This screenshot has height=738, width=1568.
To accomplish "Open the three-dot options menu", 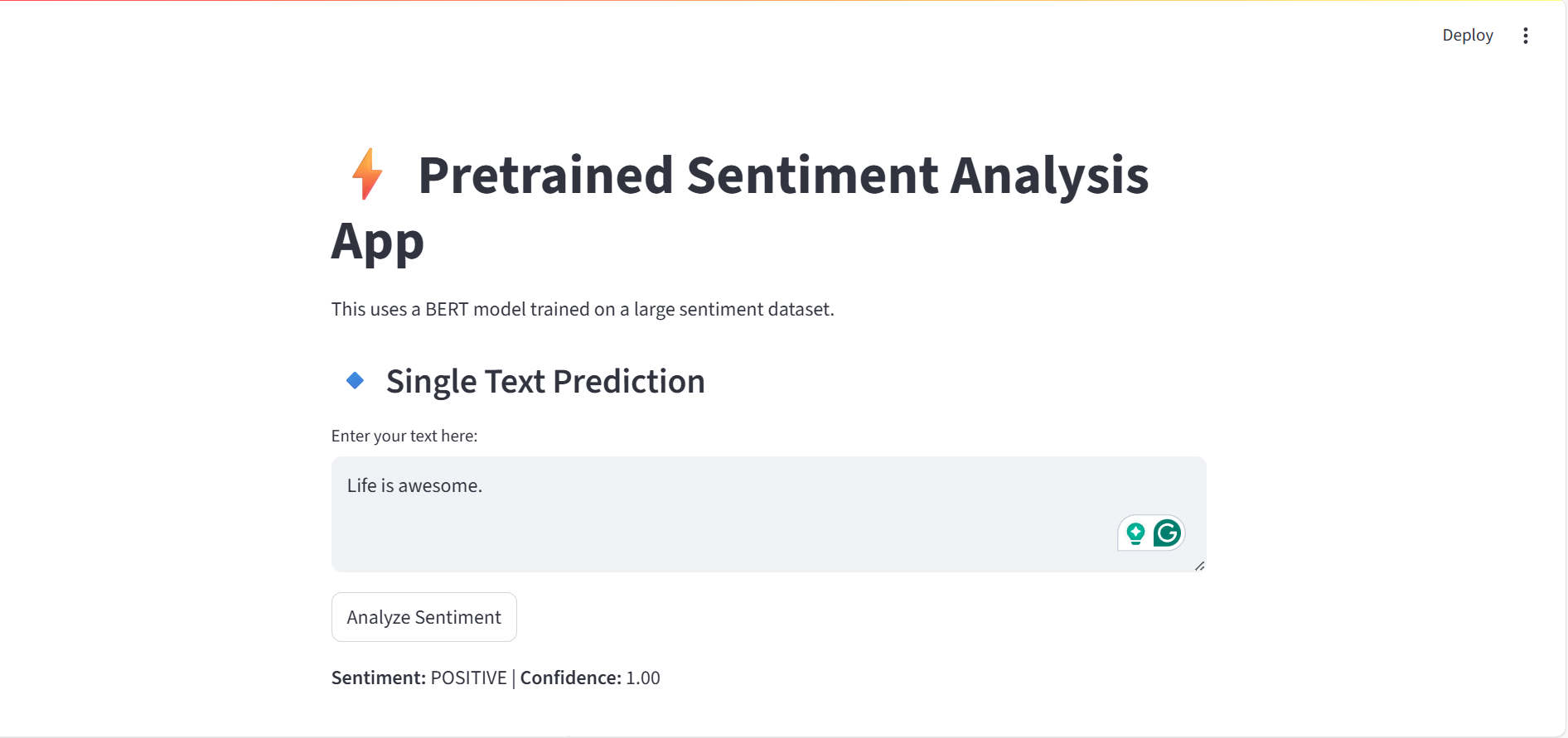I will [x=1526, y=35].
